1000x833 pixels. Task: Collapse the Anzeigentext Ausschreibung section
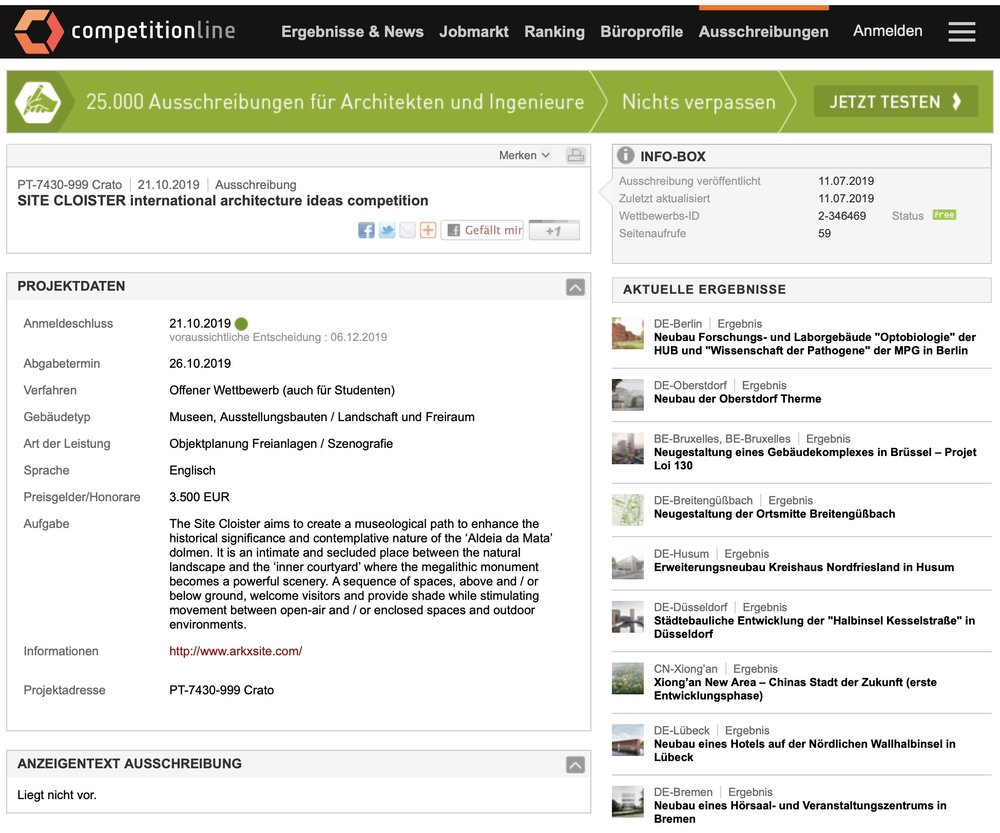point(575,765)
